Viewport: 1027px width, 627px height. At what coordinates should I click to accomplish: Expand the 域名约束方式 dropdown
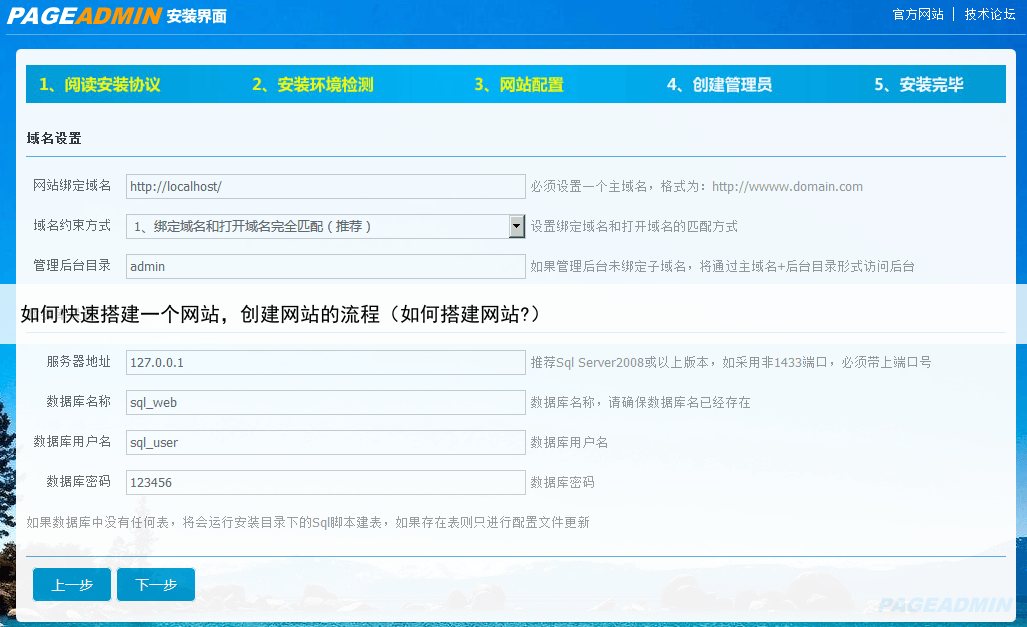tap(325, 227)
